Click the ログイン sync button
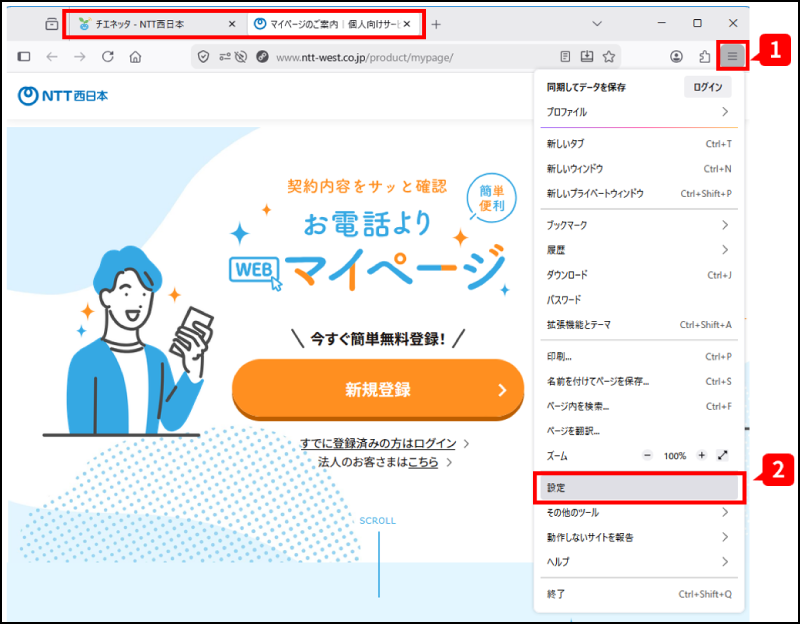Screen dimensions: 800x624 (x=707, y=87)
